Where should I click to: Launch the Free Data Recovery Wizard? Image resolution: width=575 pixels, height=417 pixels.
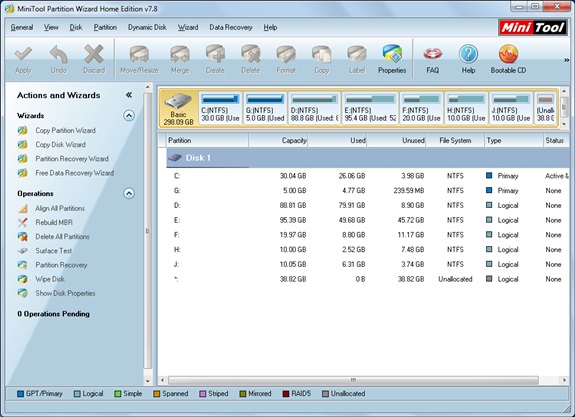[74, 173]
